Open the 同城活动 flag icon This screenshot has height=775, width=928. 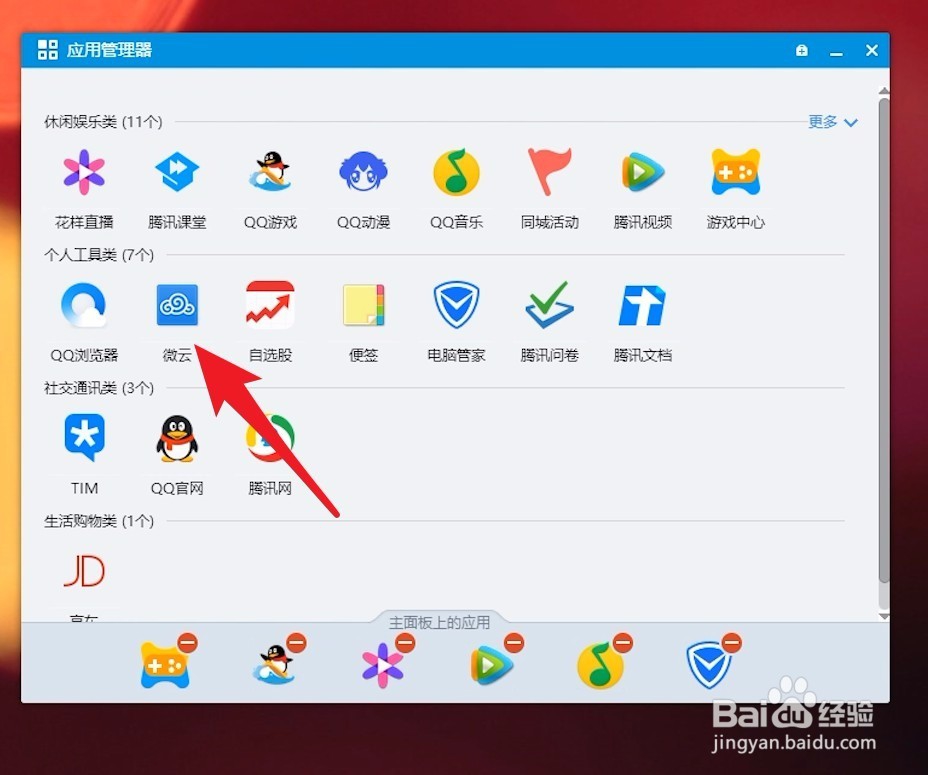pos(549,172)
